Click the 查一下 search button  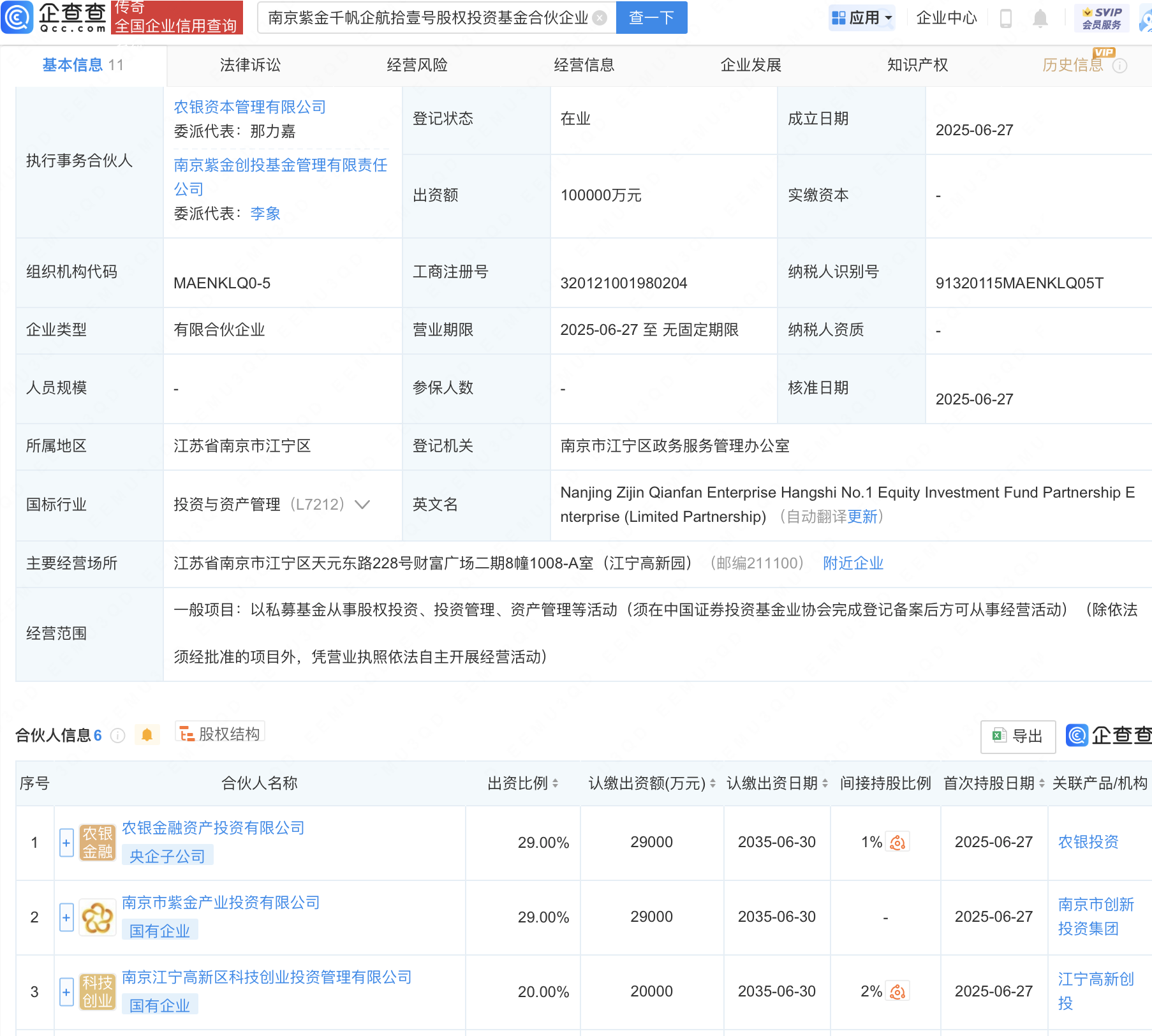651,18
